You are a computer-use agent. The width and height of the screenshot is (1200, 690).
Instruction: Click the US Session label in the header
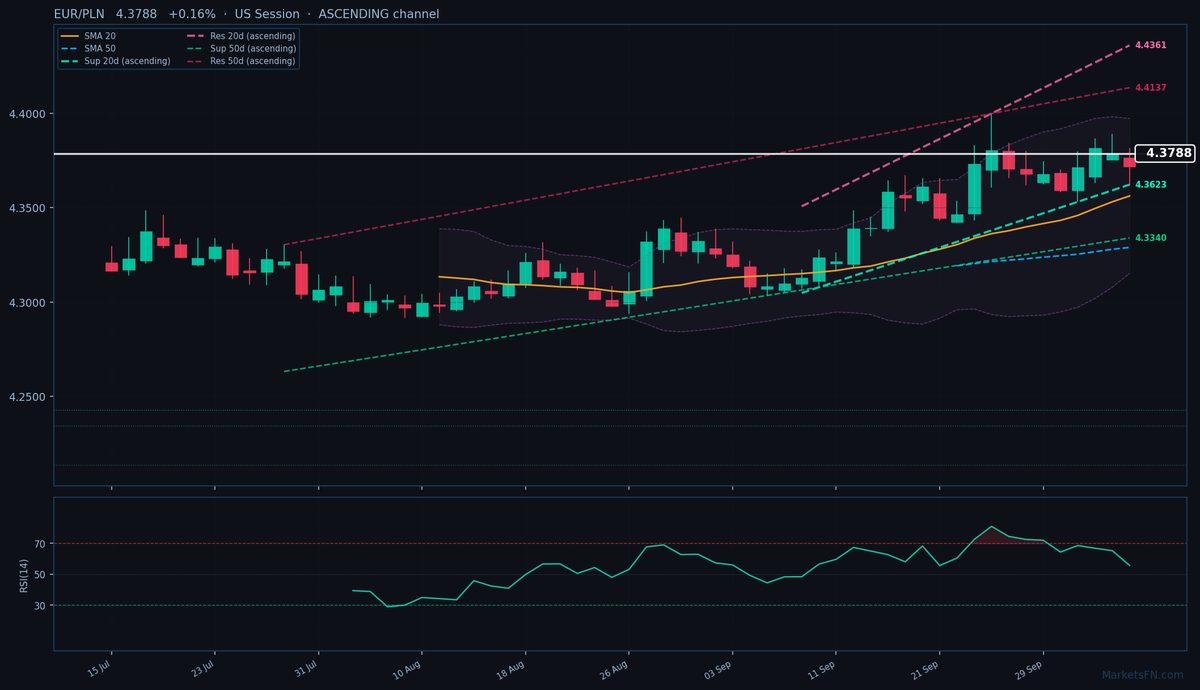(267, 14)
